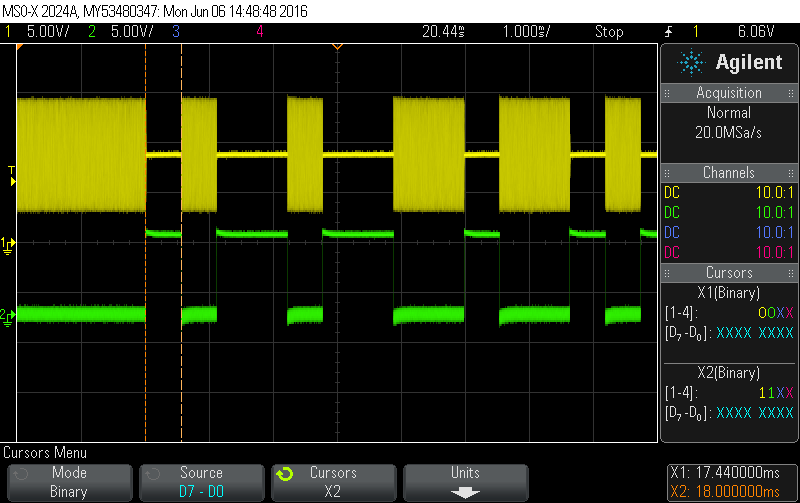Open the Cursors panel header
Image resolution: width=800 pixels, height=503 pixels.
(x=729, y=273)
